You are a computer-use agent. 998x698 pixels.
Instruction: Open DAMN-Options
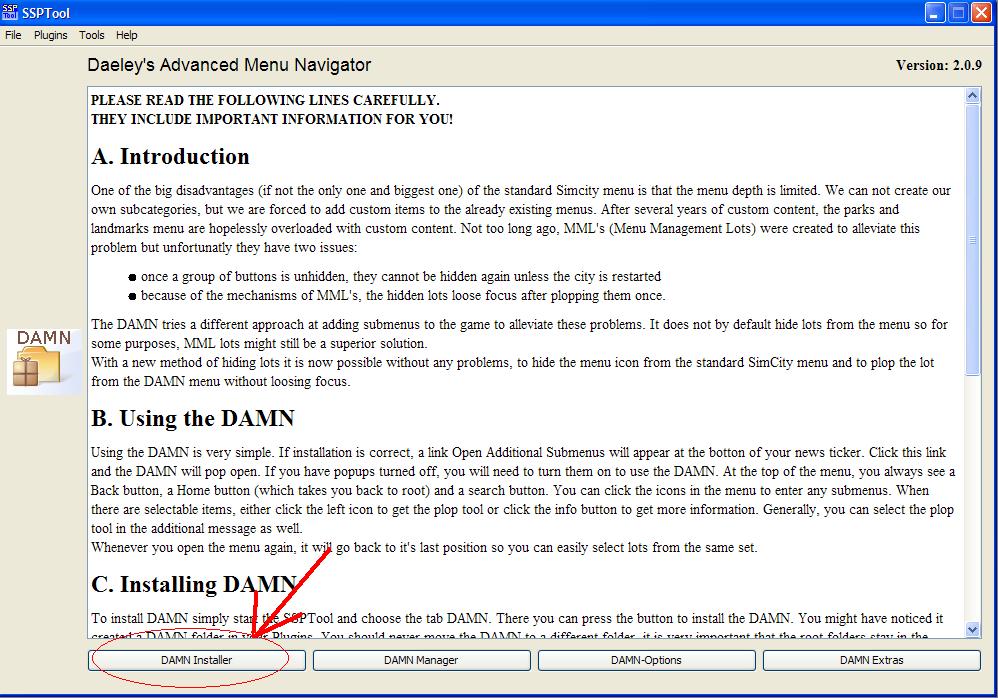pyautogui.click(x=646, y=660)
